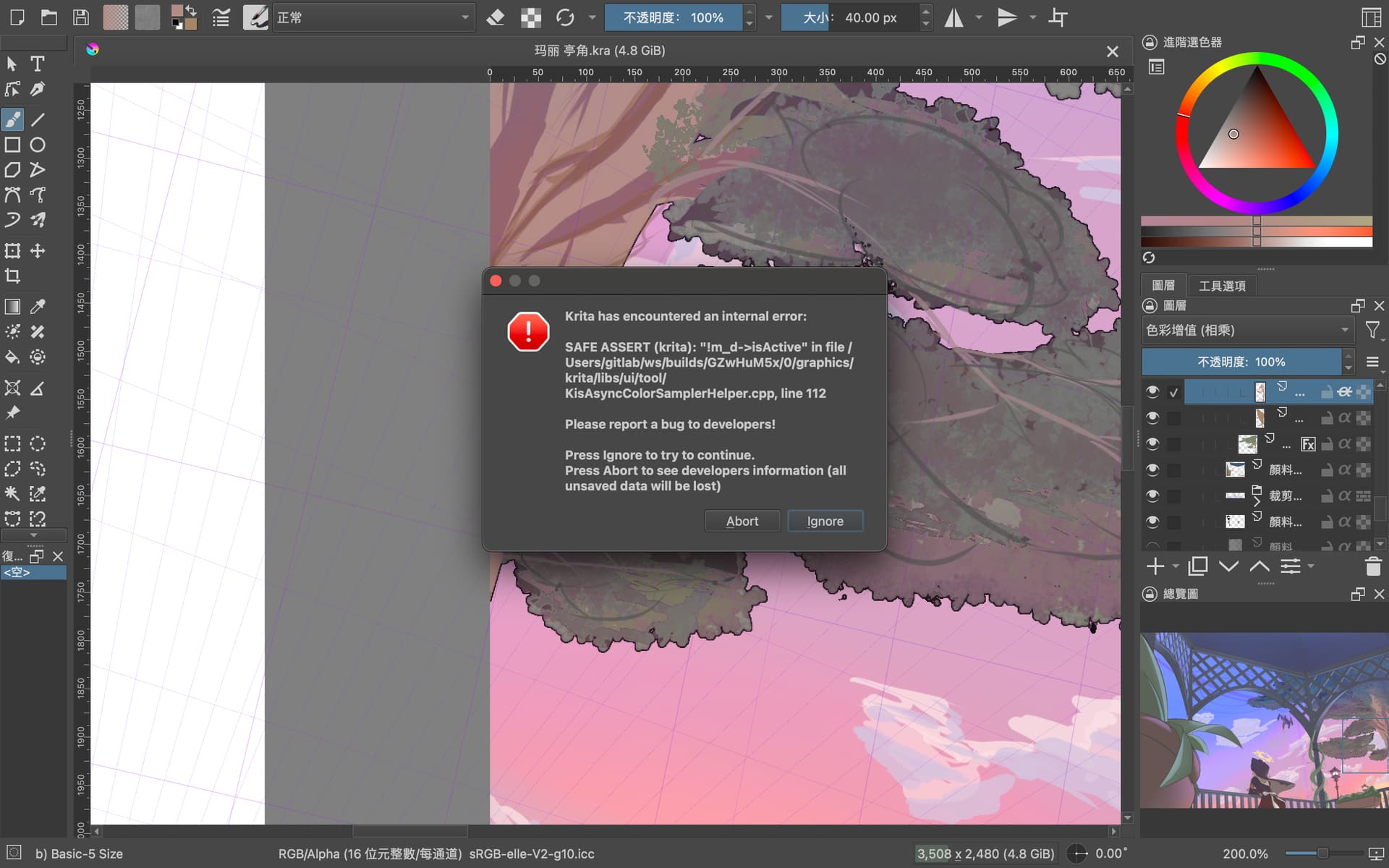Close the 玛丽 亭角.kra document tab
The height and width of the screenshot is (868, 1389).
click(x=1113, y=51)
